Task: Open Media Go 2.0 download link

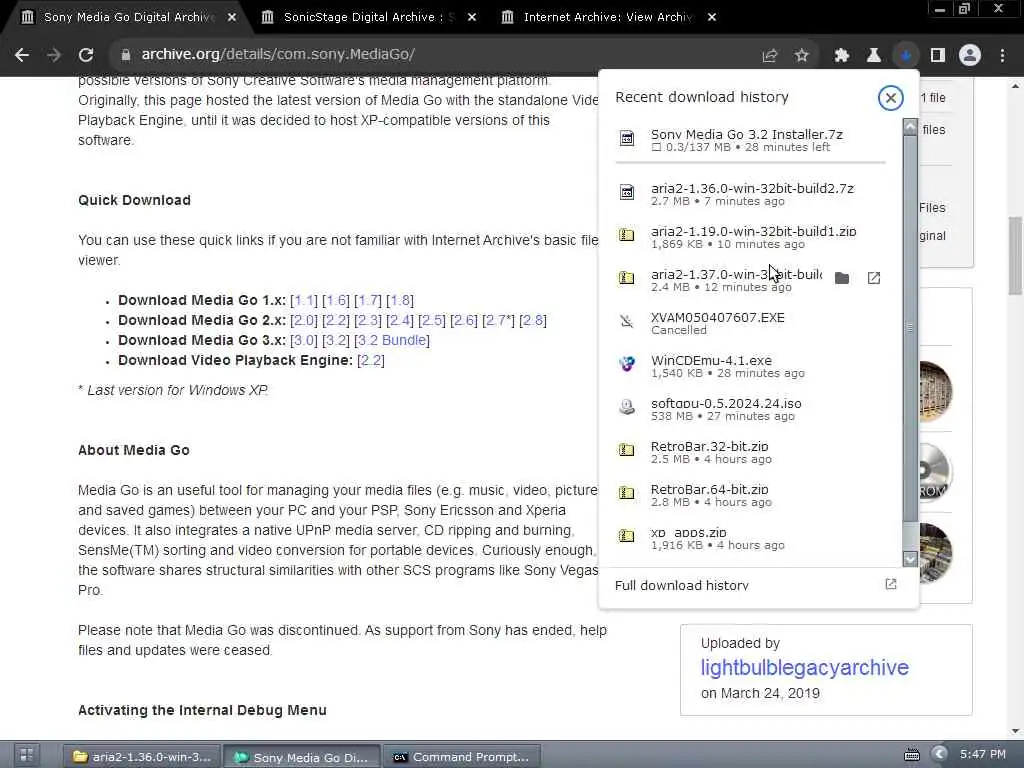Action: click(304, 321)
